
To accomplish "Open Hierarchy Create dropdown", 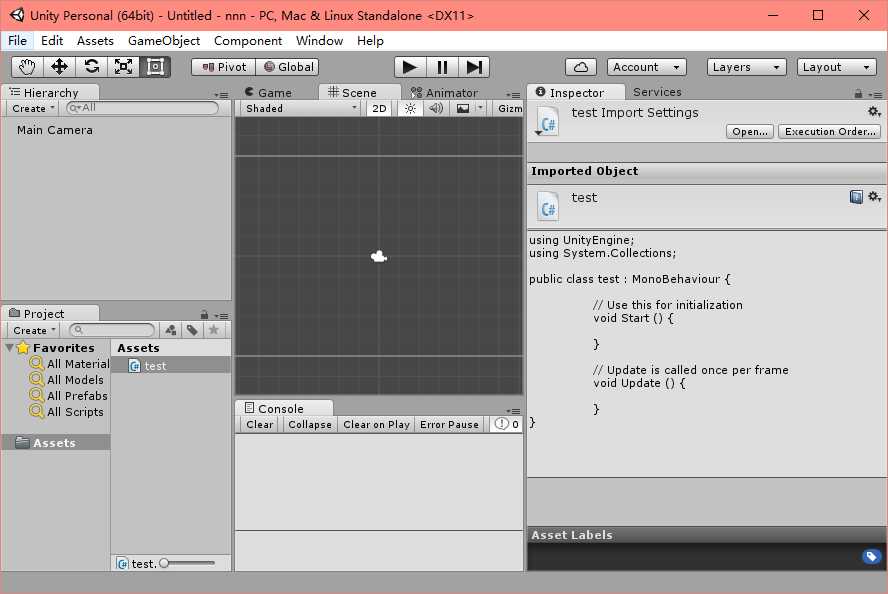I will click(x=33, y=108).
